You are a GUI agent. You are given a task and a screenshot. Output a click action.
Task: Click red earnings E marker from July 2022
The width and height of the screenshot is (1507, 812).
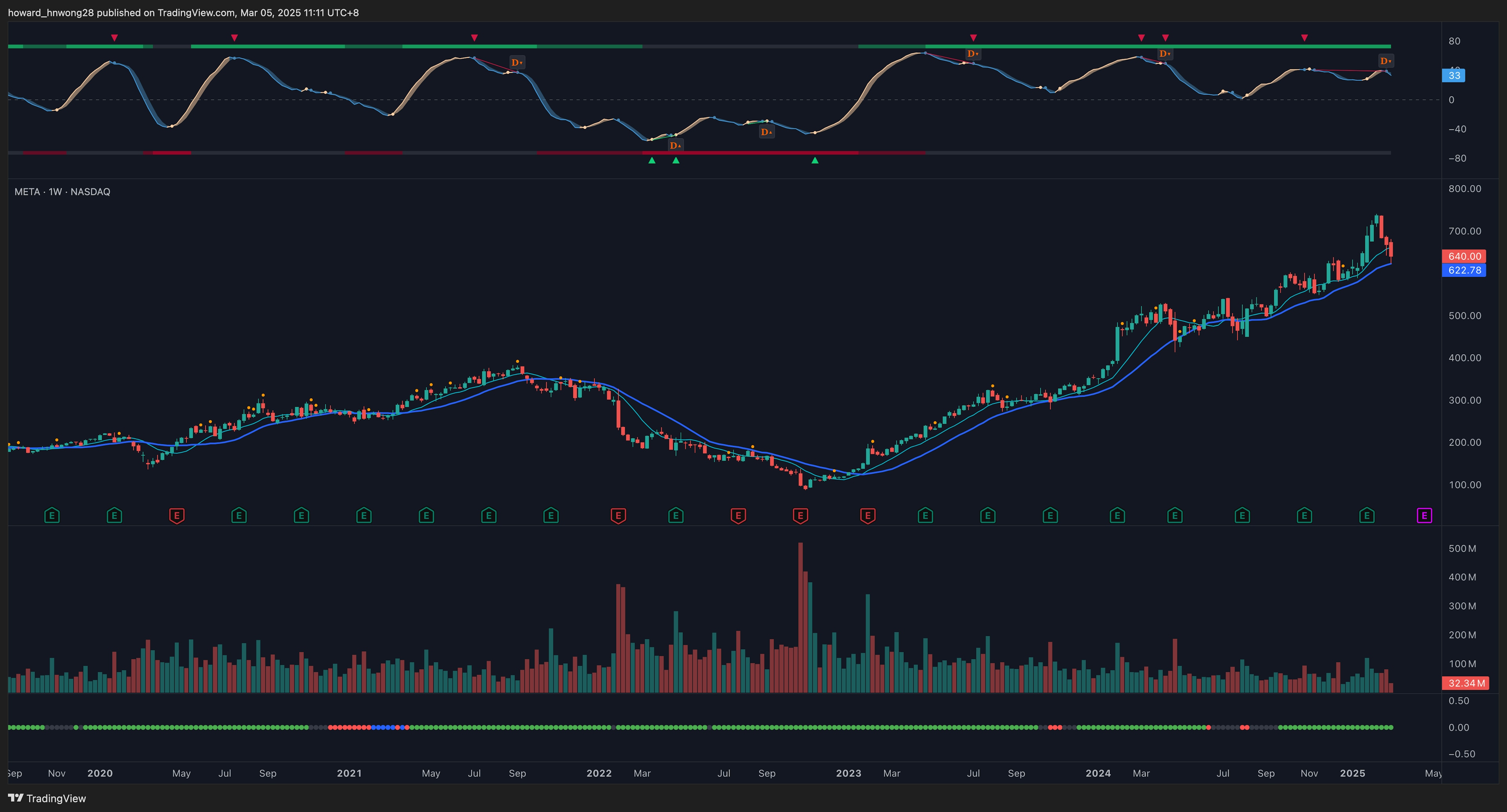click(738, 515)
